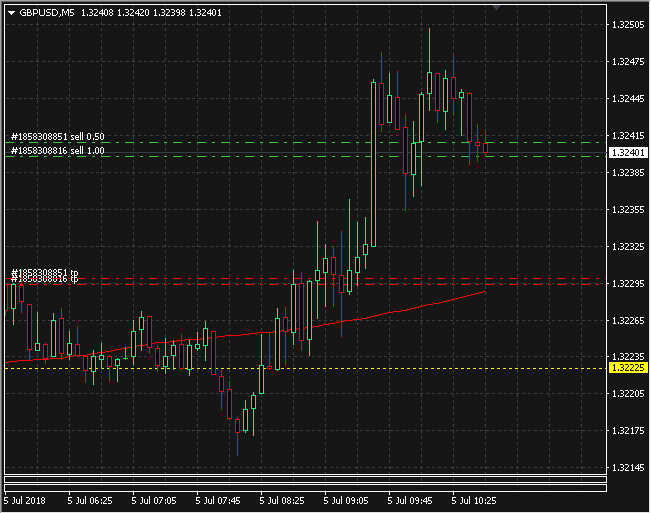Click the 1.32445 level on price axis

pos(627,98)
